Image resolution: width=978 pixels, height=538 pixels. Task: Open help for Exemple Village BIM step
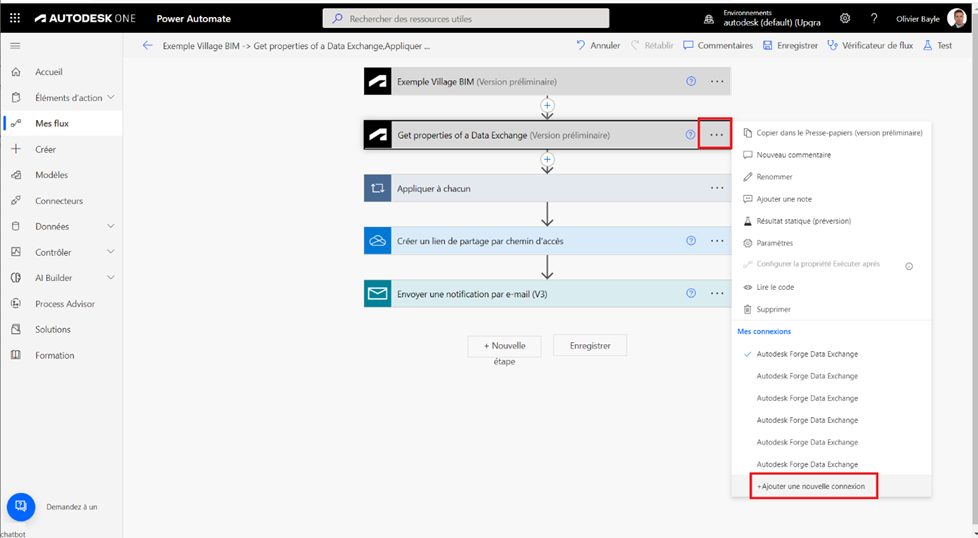691,81
